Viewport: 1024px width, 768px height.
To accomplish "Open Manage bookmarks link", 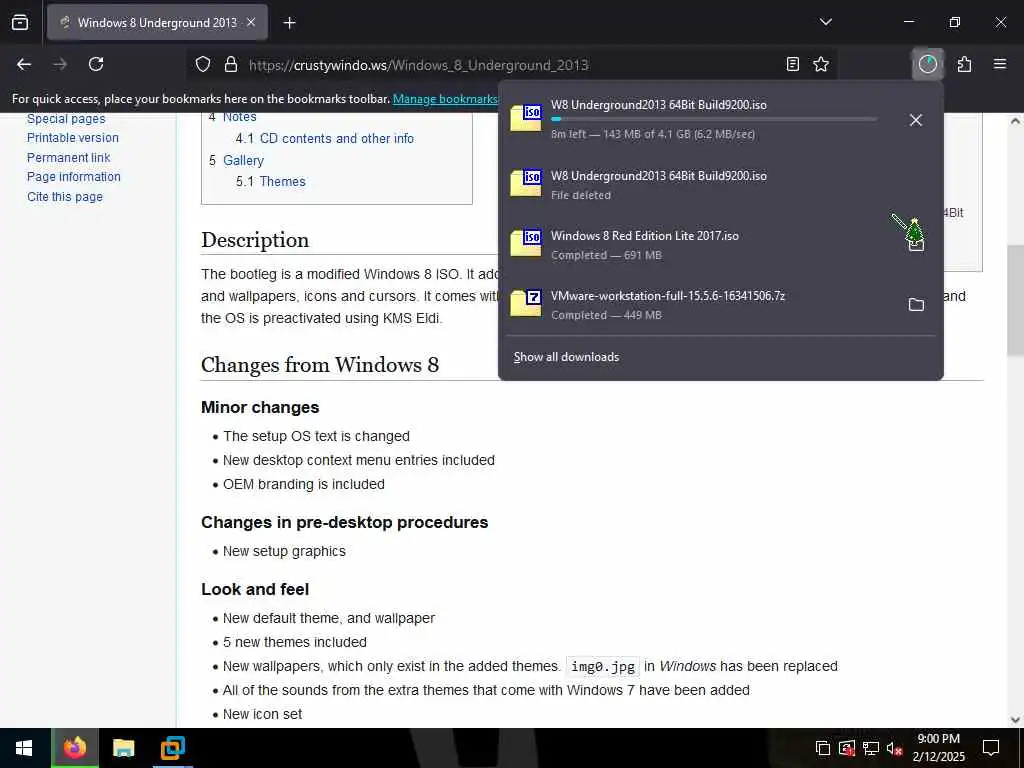I will (x=445, y=99).
